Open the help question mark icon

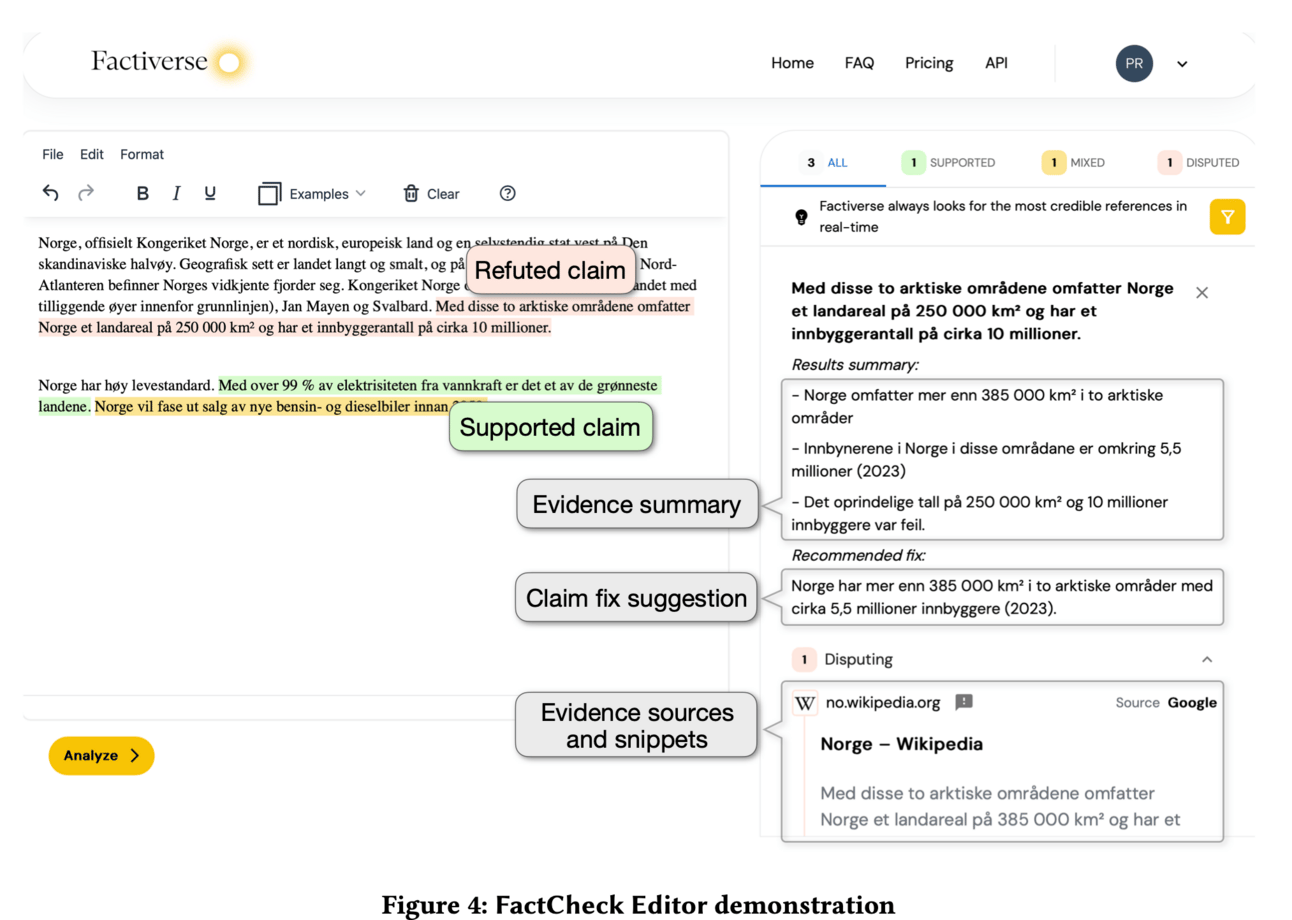click(507, 194)
